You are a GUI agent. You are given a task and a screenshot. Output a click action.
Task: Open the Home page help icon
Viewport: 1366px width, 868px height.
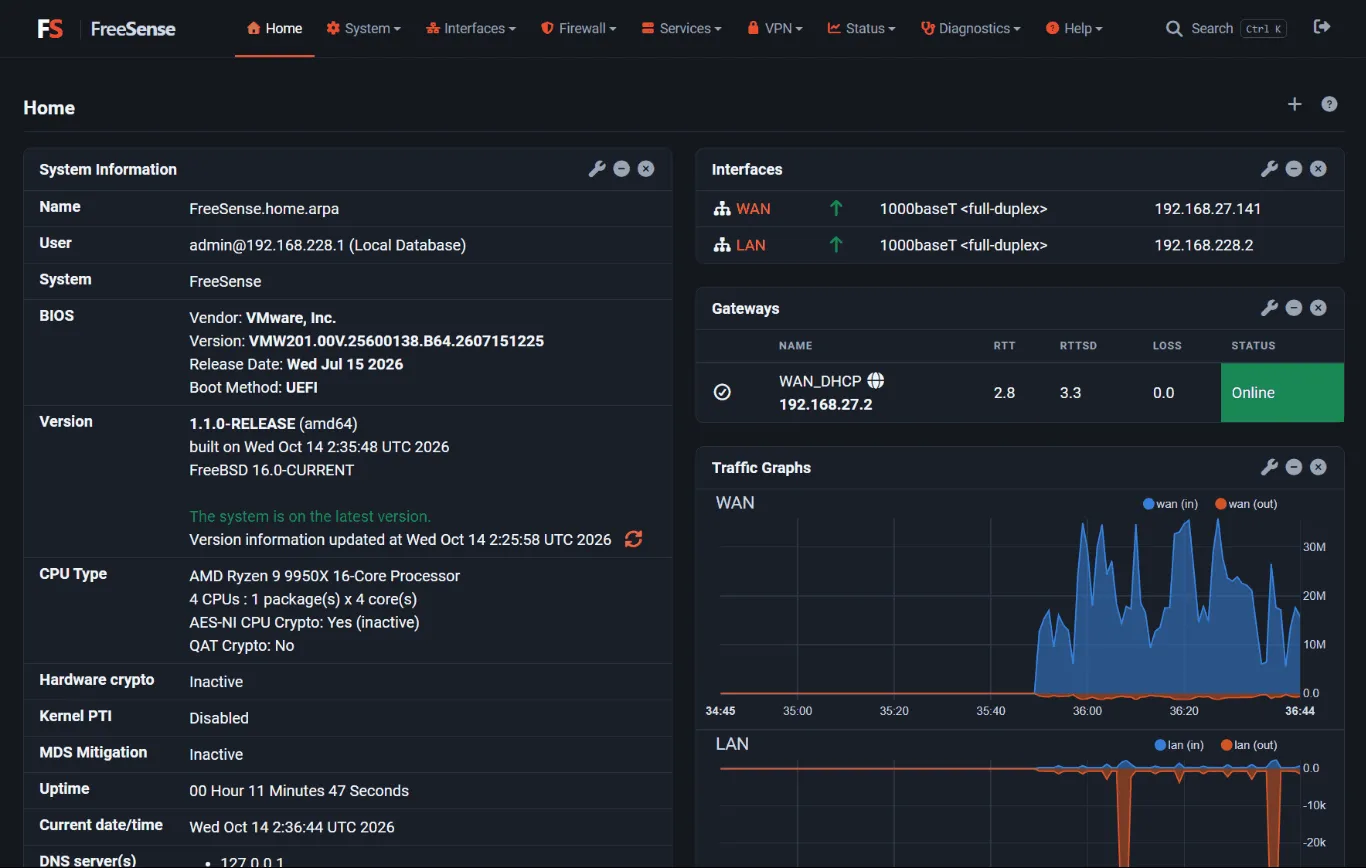pos(1329,104)
